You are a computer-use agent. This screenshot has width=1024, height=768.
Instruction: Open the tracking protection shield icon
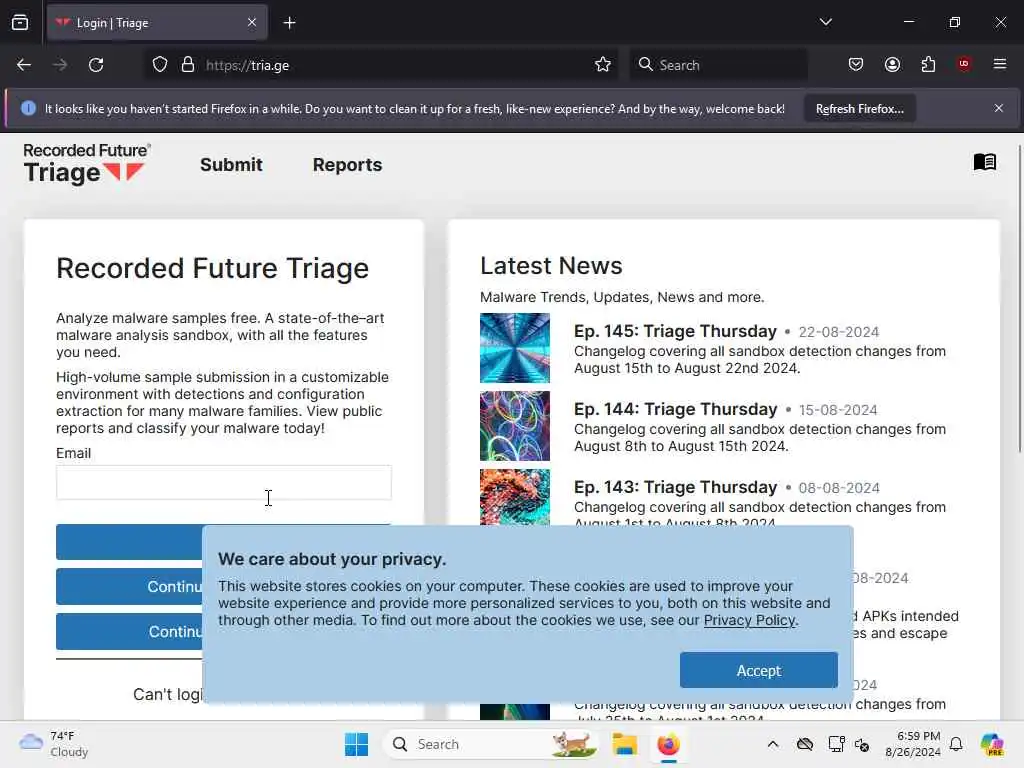click(160, 65)
